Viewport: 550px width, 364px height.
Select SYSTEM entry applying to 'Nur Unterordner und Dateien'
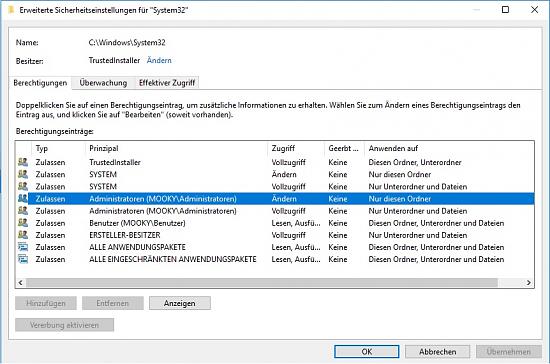tap(276, 187)
